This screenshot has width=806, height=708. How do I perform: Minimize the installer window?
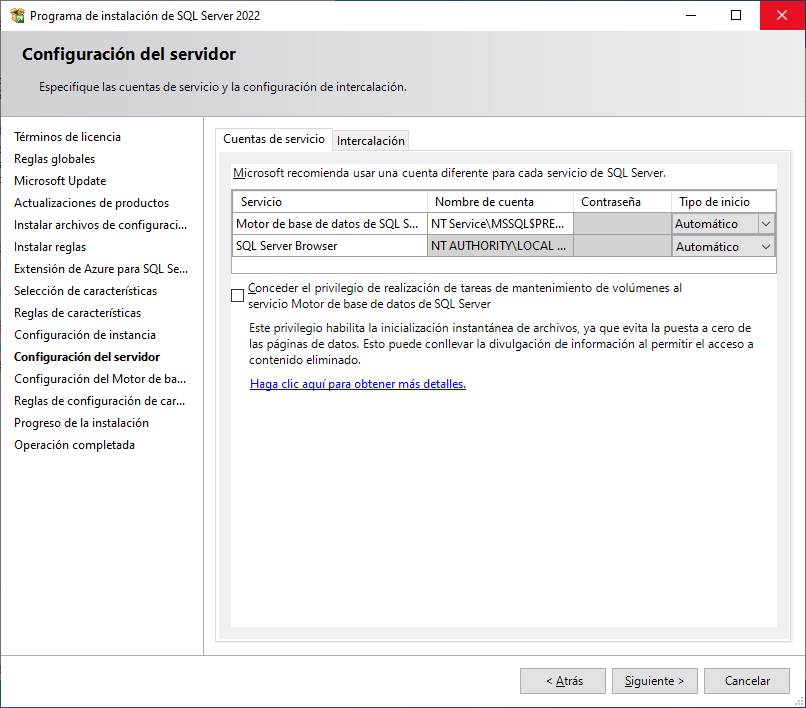click(690, 16)
